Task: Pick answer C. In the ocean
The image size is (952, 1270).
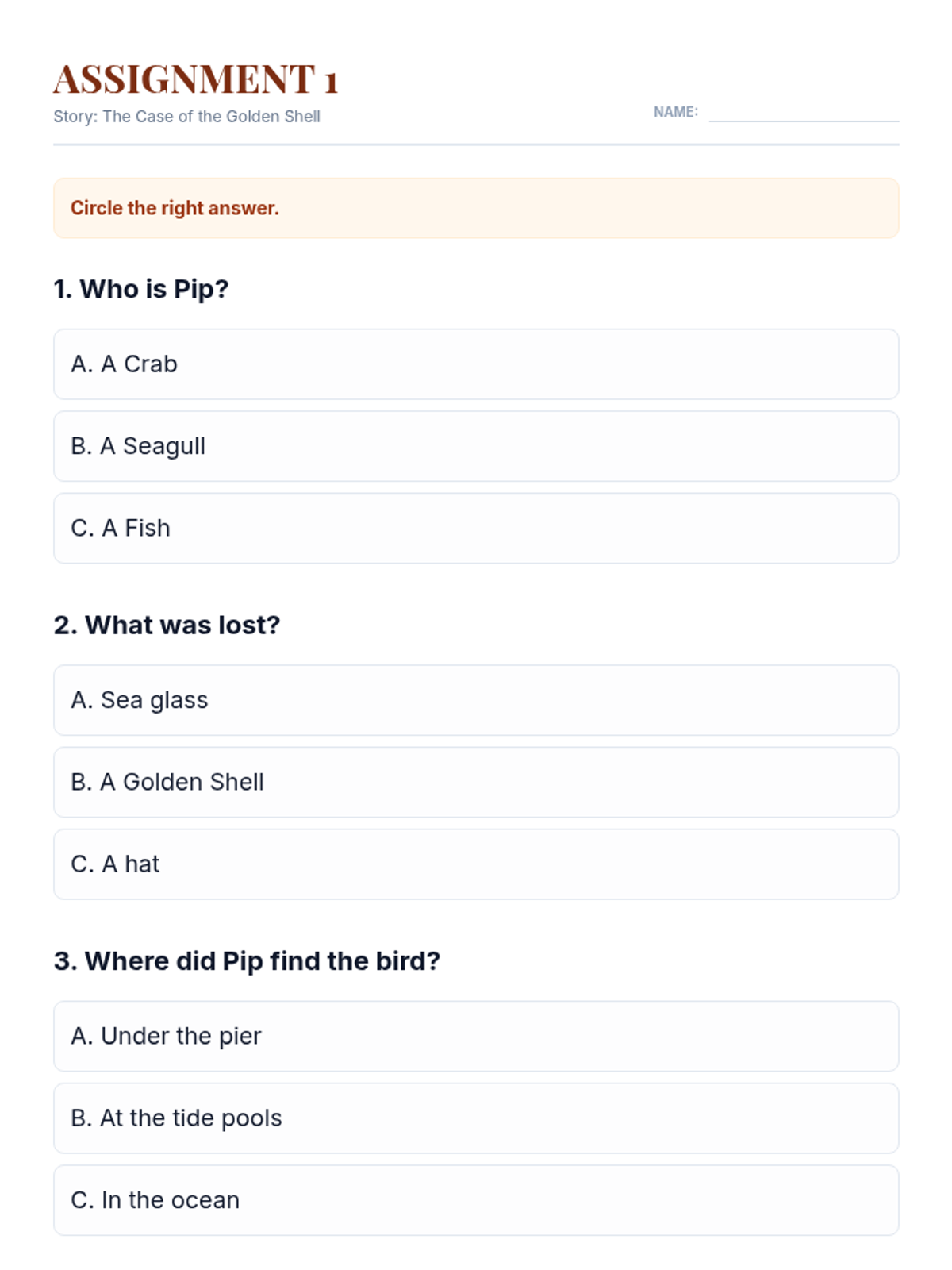Action: [x=476, y=1199]
